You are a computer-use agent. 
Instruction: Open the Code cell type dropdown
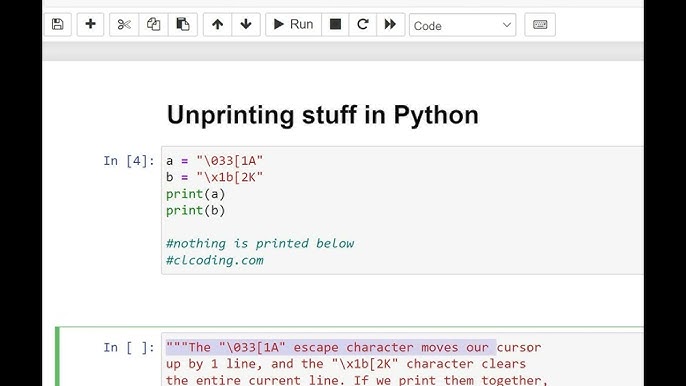462,25
